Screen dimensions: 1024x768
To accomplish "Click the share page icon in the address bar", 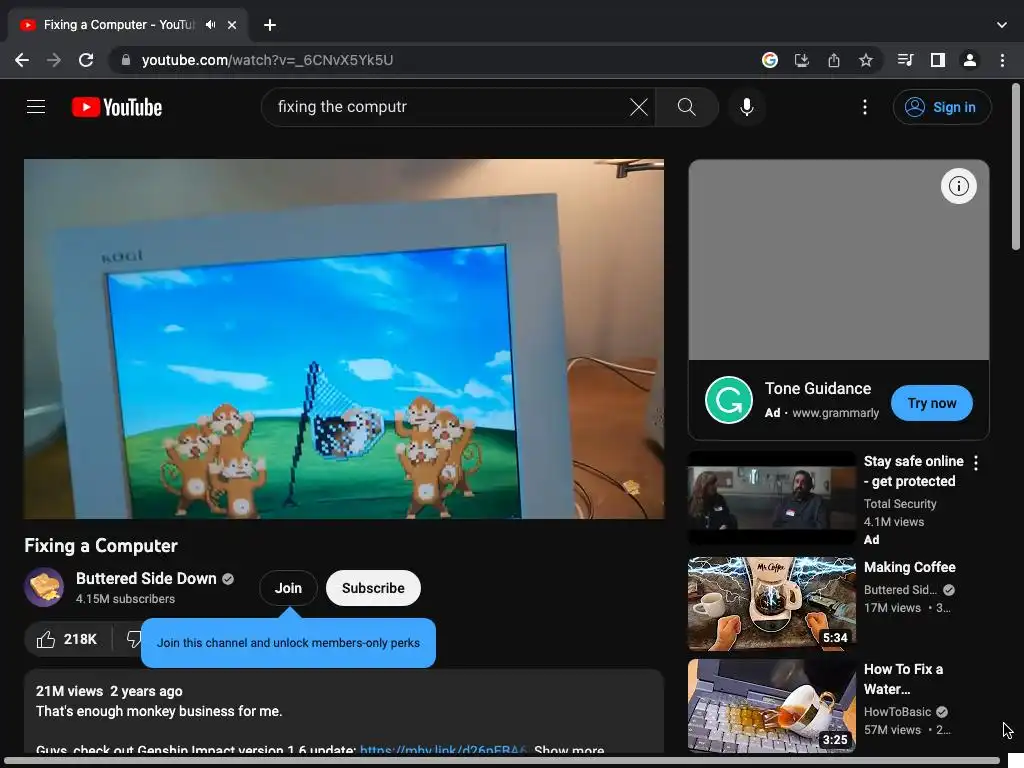I will coord(834,60).
